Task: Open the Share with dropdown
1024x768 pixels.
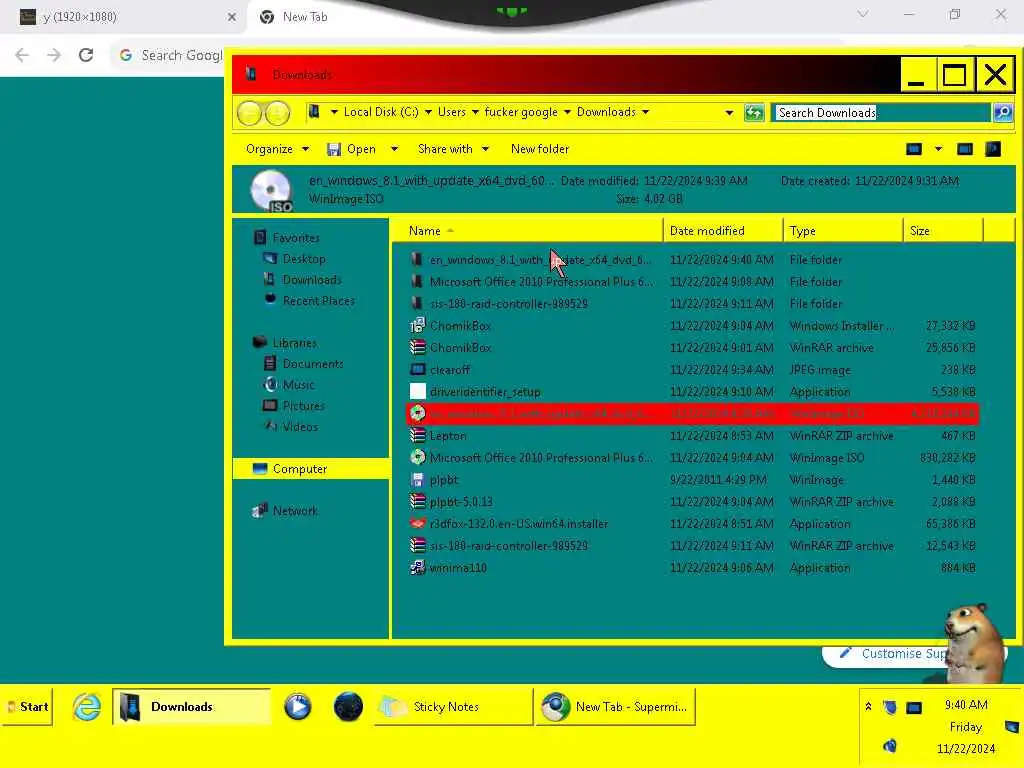Action: click(x=453, y=149)
